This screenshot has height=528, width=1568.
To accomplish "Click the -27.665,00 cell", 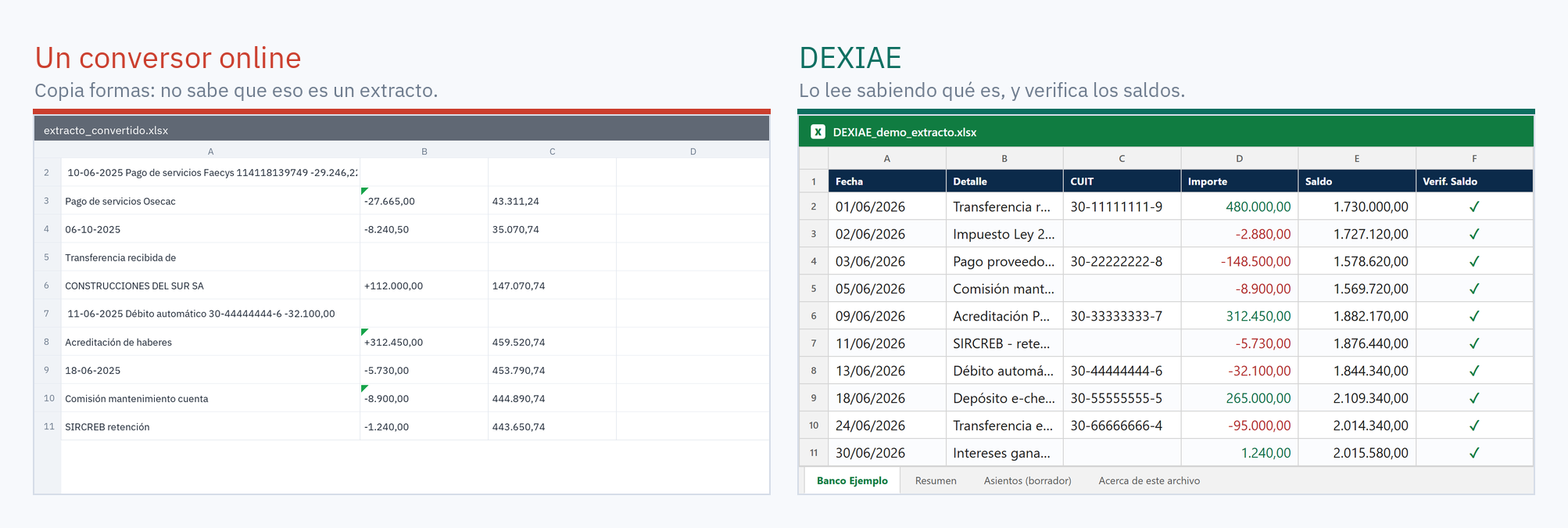I will click(424, 201).
